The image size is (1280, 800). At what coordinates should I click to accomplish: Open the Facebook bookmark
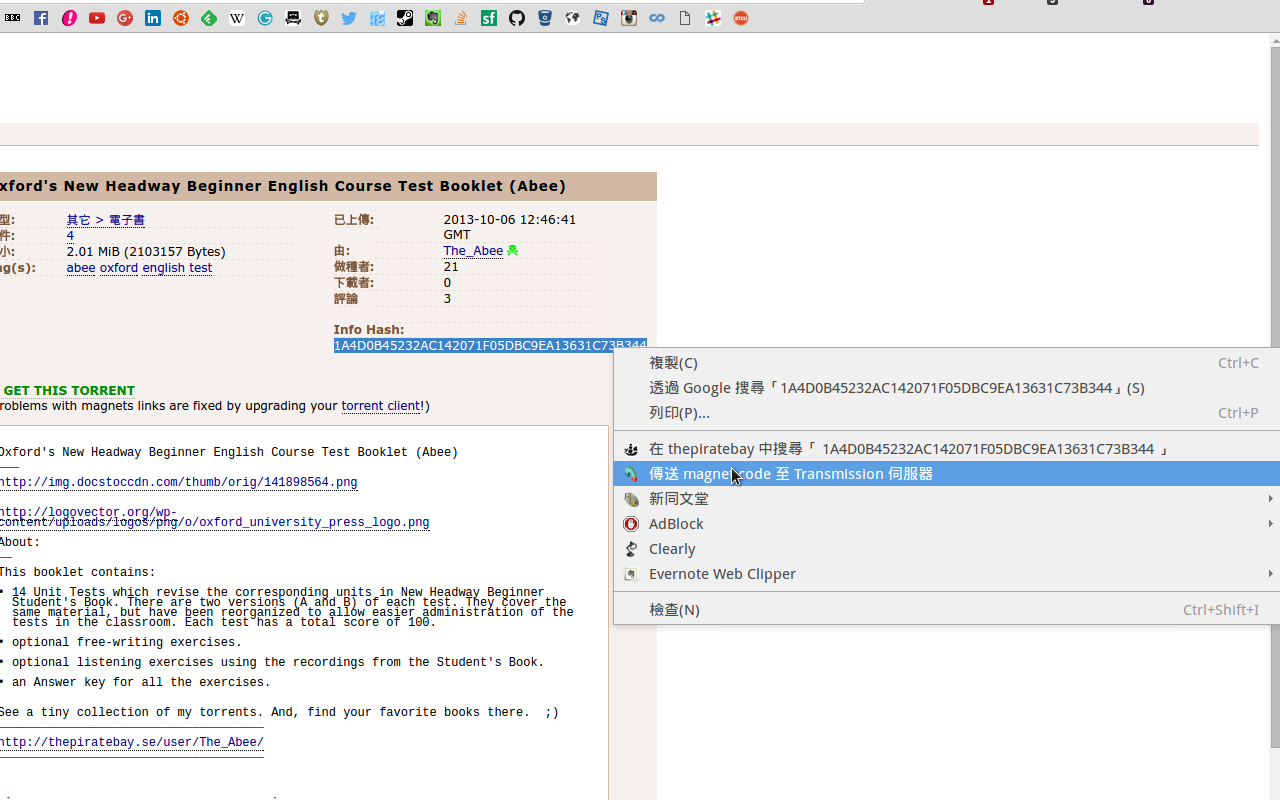[x=41, y=18]
